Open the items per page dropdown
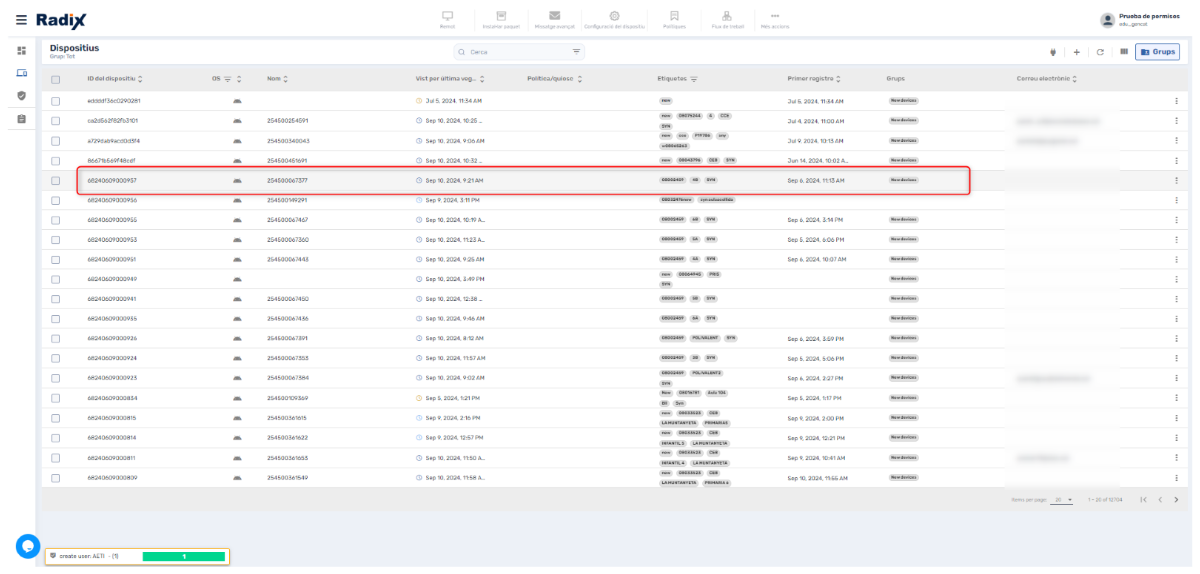 click(x=1060, y=499)
